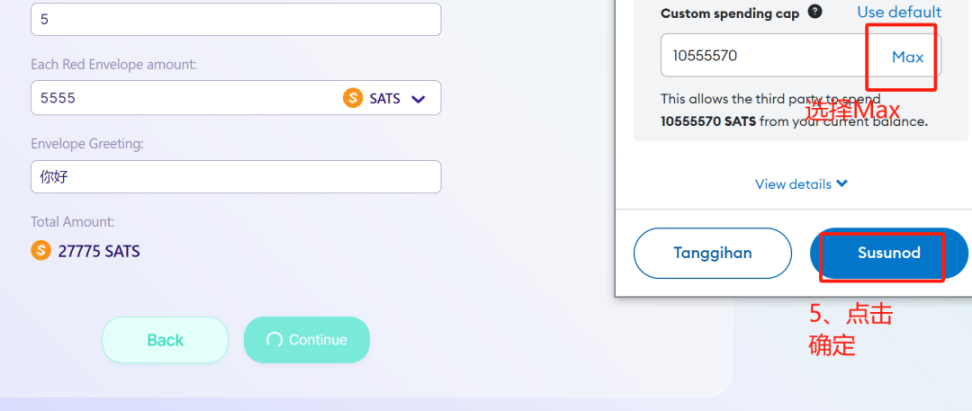Screen dimensions: 972x411
Task: Focus the top input field containing 5
Action: point(236,19)
